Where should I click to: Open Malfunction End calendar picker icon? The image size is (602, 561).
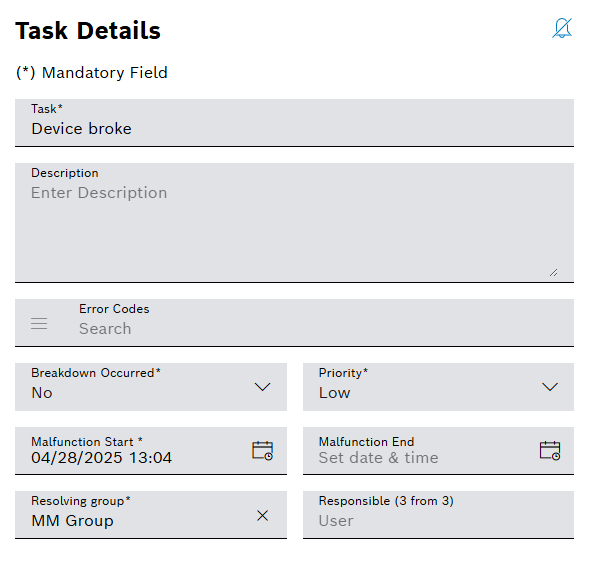pos(550,450)
